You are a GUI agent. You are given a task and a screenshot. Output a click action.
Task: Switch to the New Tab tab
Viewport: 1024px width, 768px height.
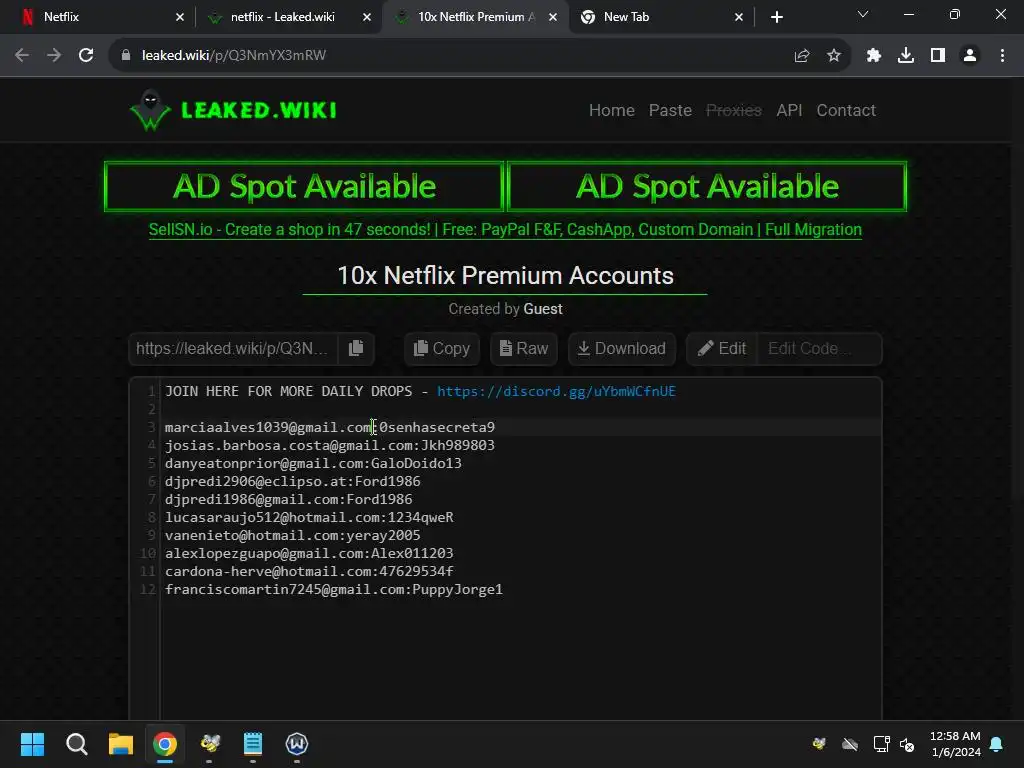pos(660,17)
